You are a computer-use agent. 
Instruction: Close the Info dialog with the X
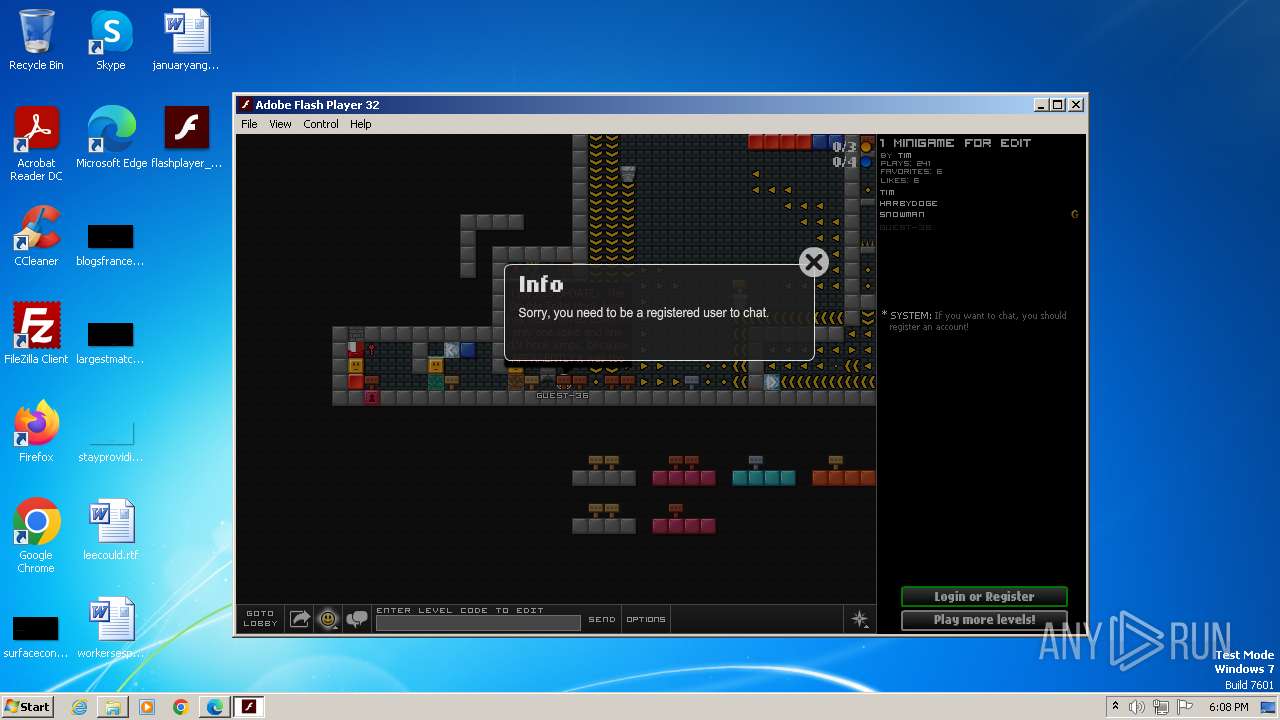click(814, 262)
